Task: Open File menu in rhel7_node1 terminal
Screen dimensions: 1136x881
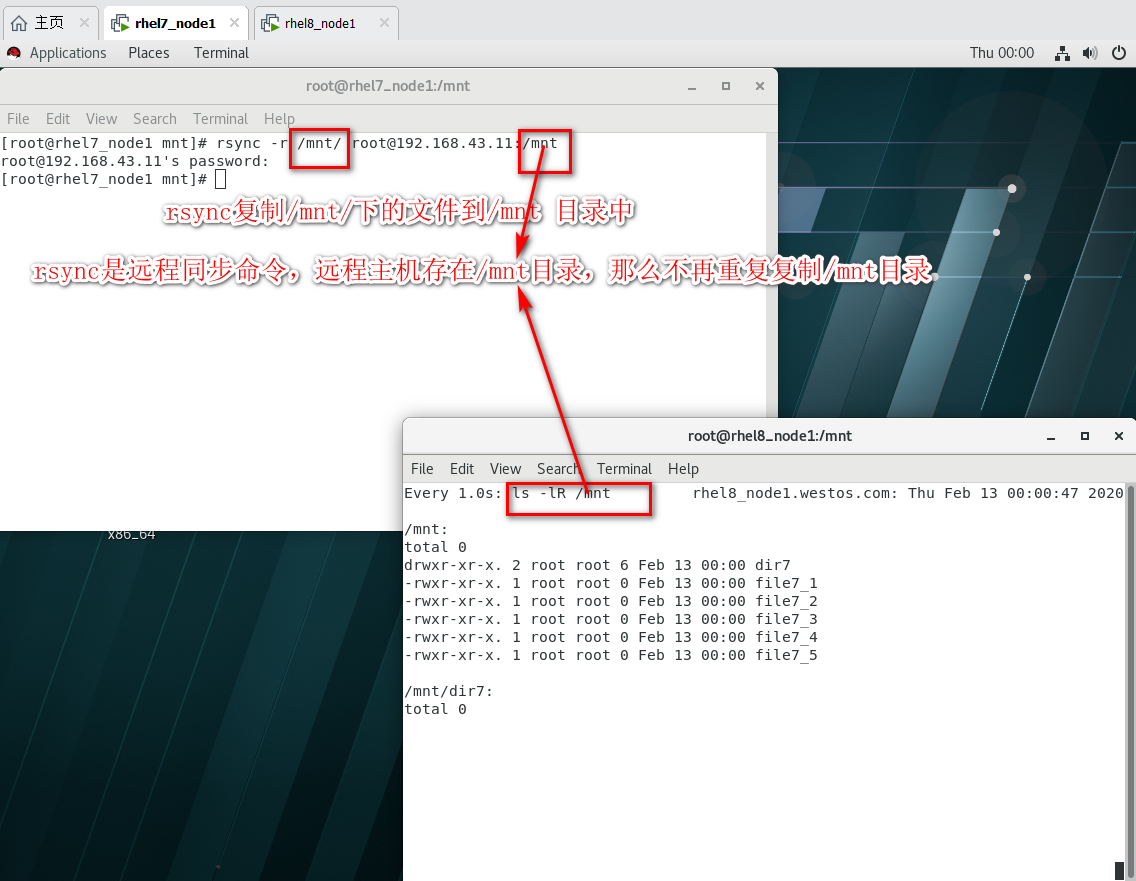Action: click(18, 119)
